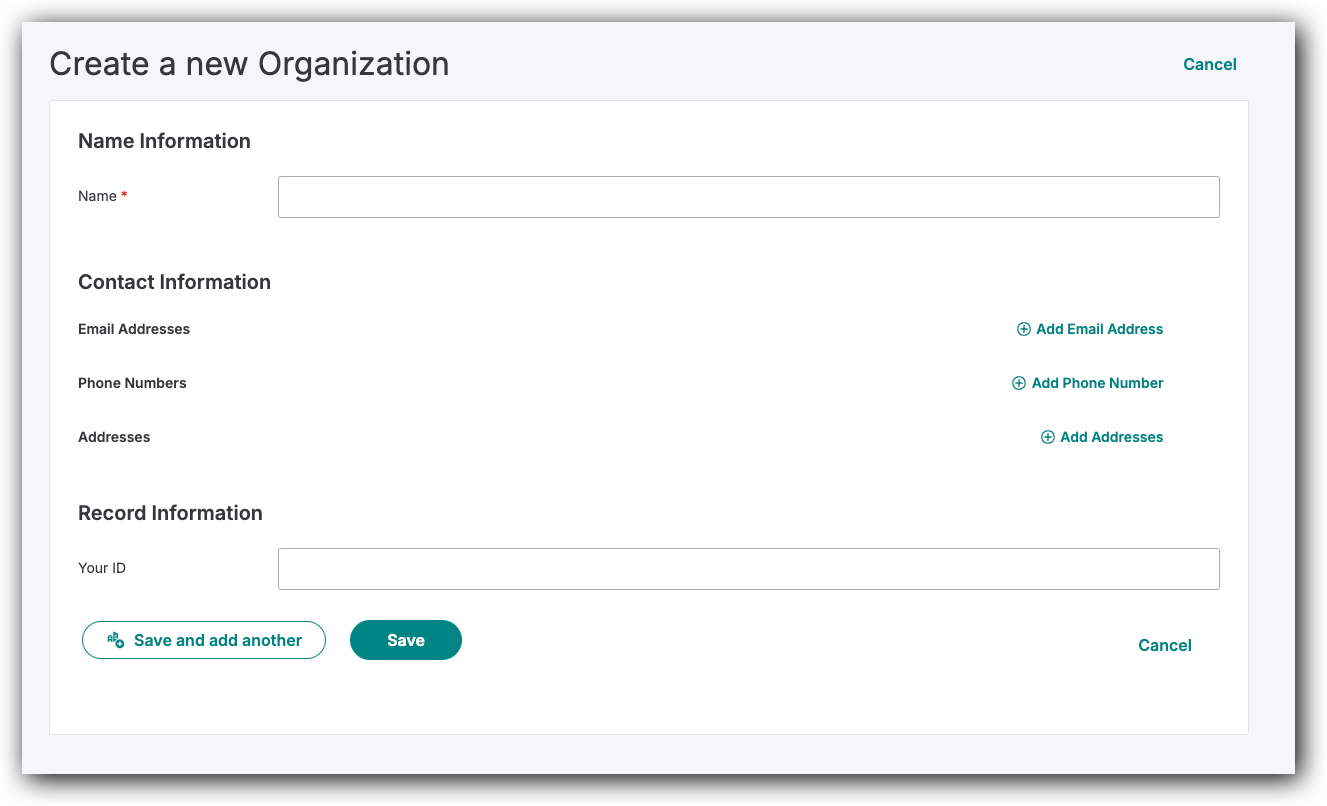Image resolution: width=1327 pixels, height=806 pixels.
Task: Focus the Your ID input field
Action: click(x=748, y=569)
